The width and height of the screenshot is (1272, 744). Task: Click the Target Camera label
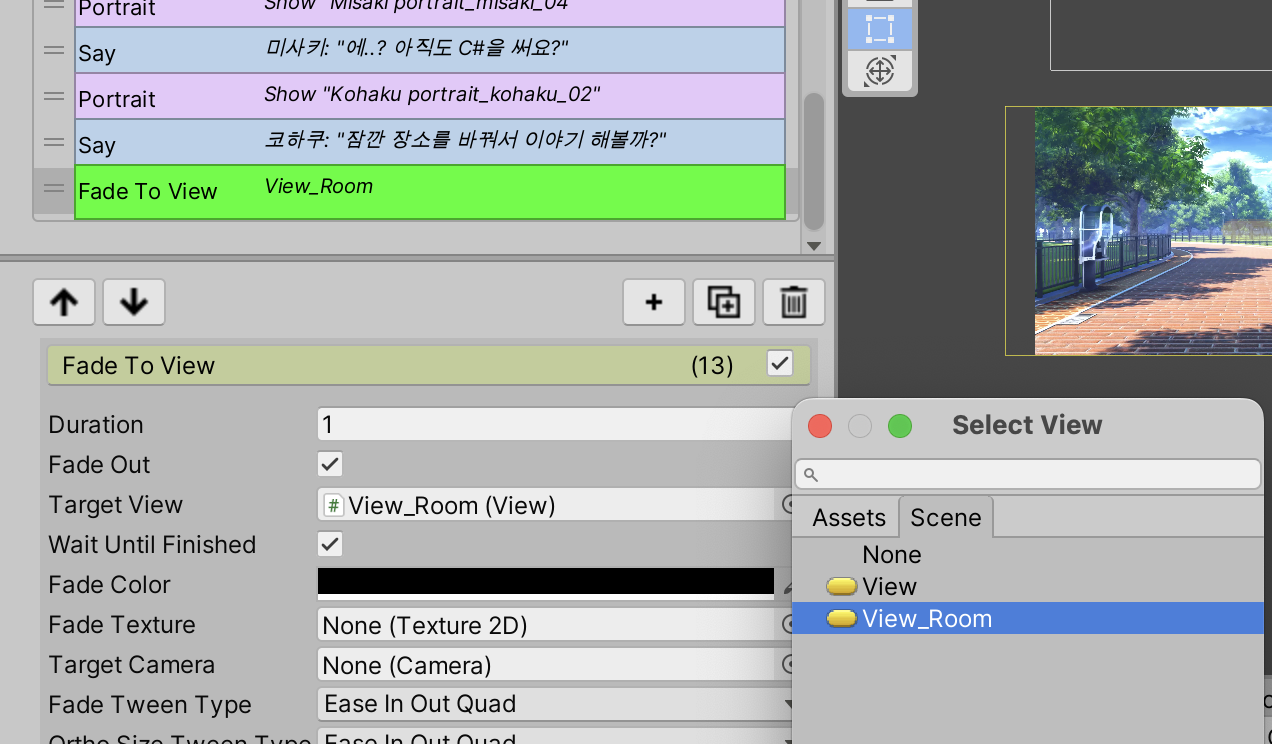point(131,665)
